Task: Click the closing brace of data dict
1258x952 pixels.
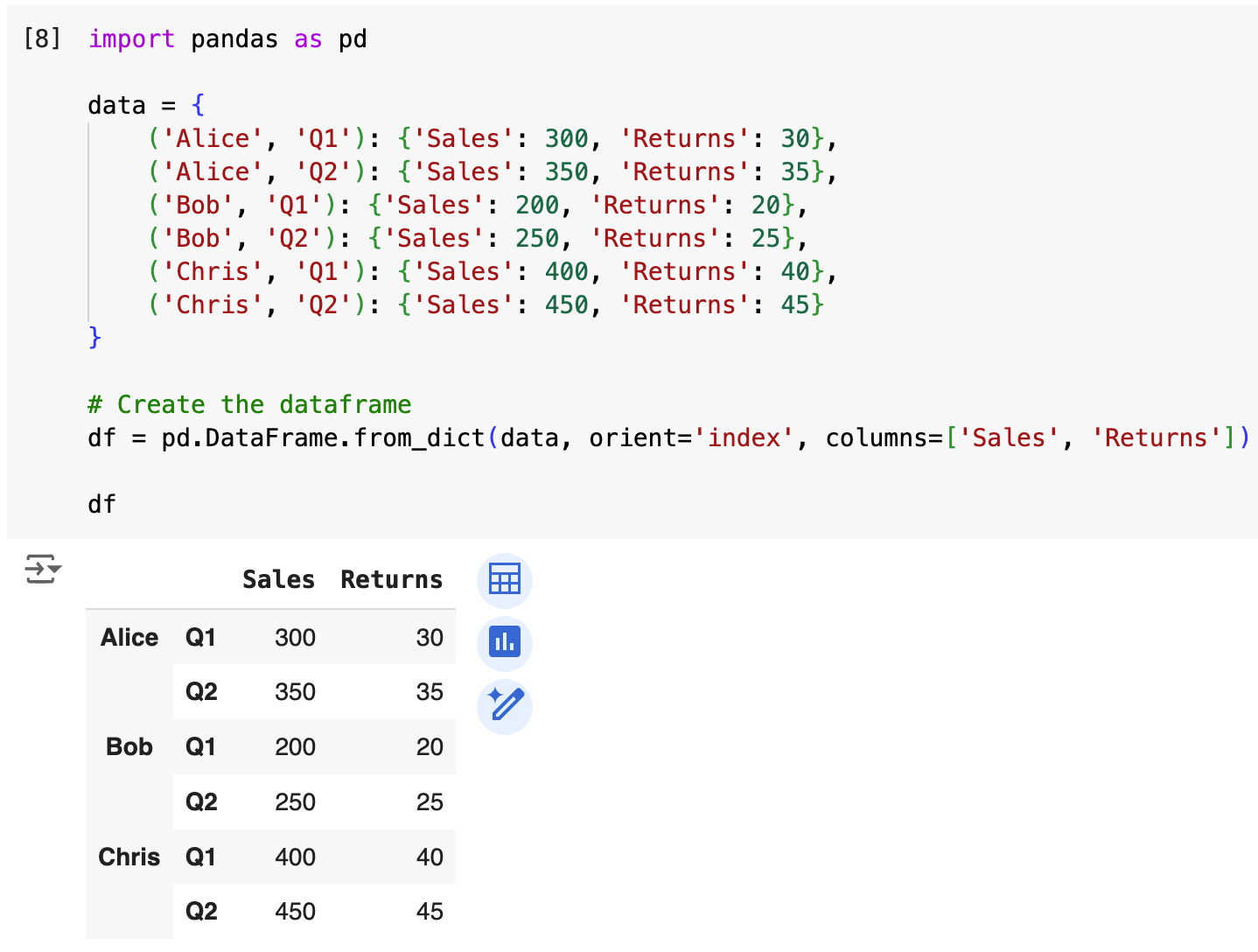Action: [94, 338]
